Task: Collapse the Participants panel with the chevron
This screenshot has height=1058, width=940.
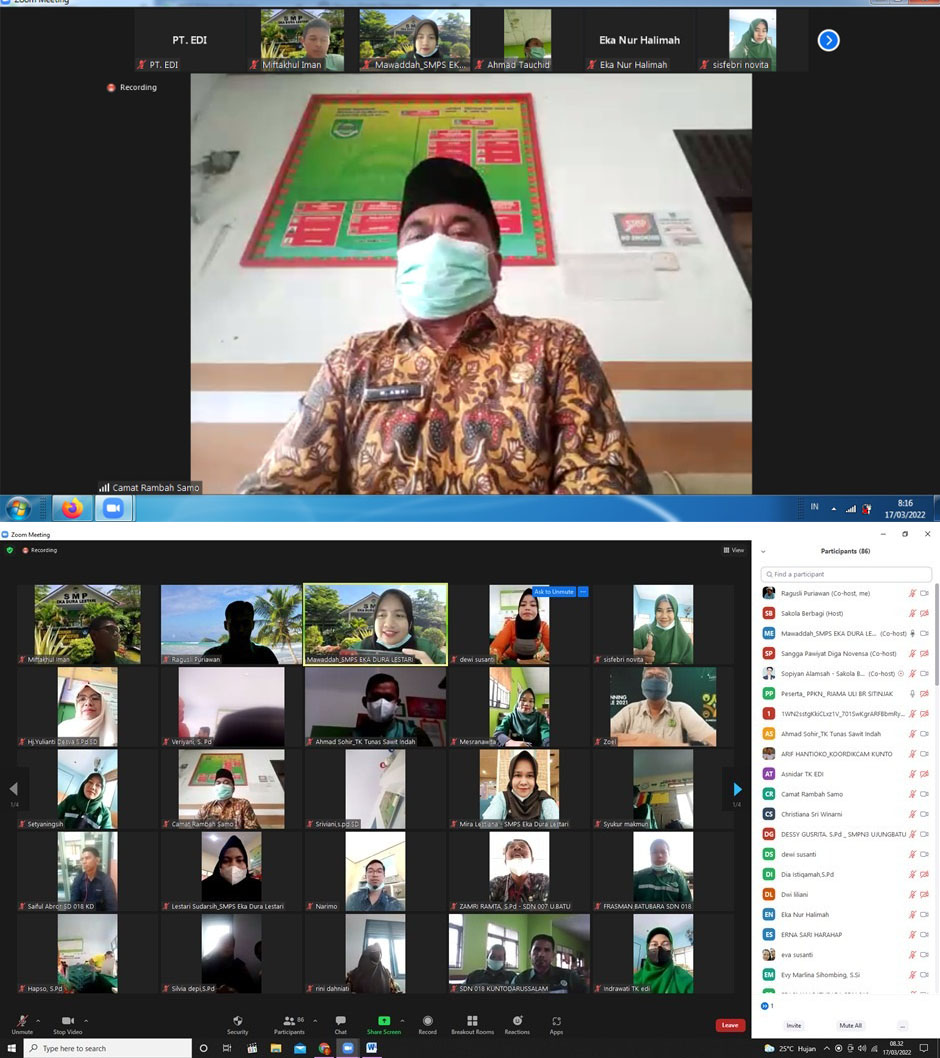Action: tap(763, 551)
